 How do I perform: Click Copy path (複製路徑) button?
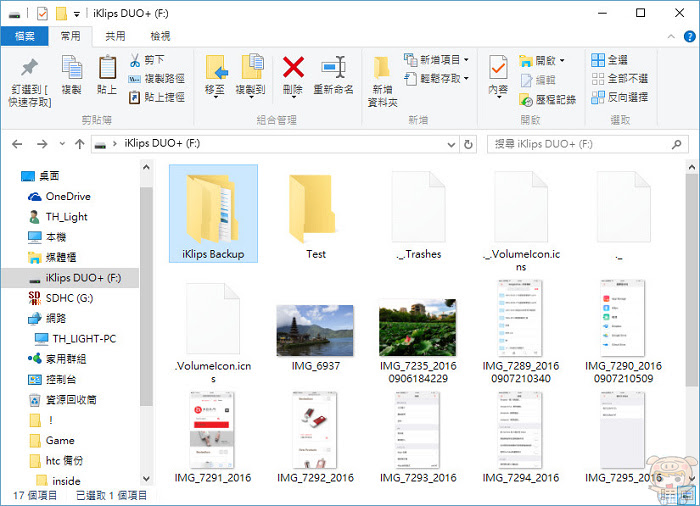click(x=157, y=79)
